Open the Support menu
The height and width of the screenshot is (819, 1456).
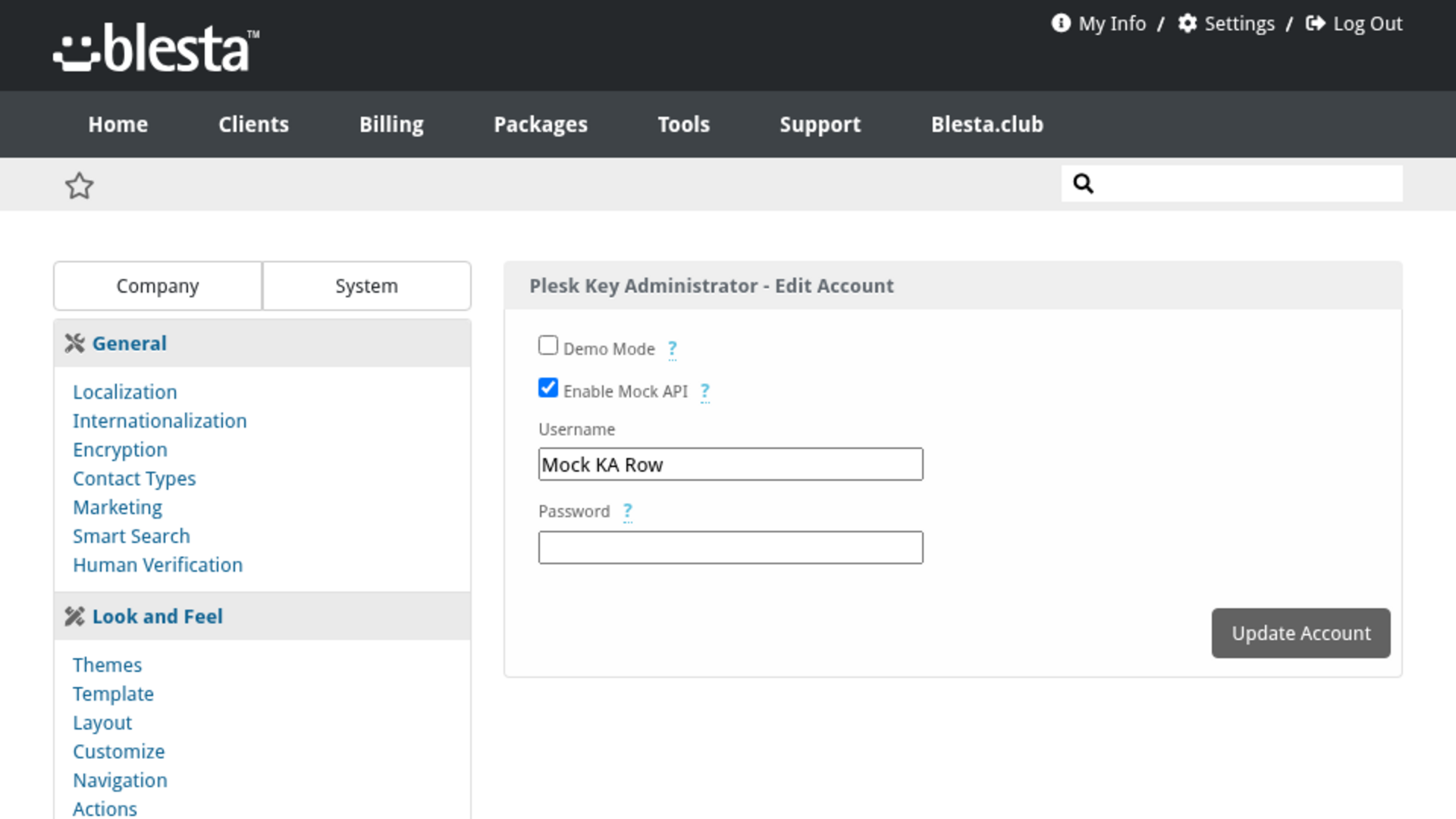click(820, 124)
